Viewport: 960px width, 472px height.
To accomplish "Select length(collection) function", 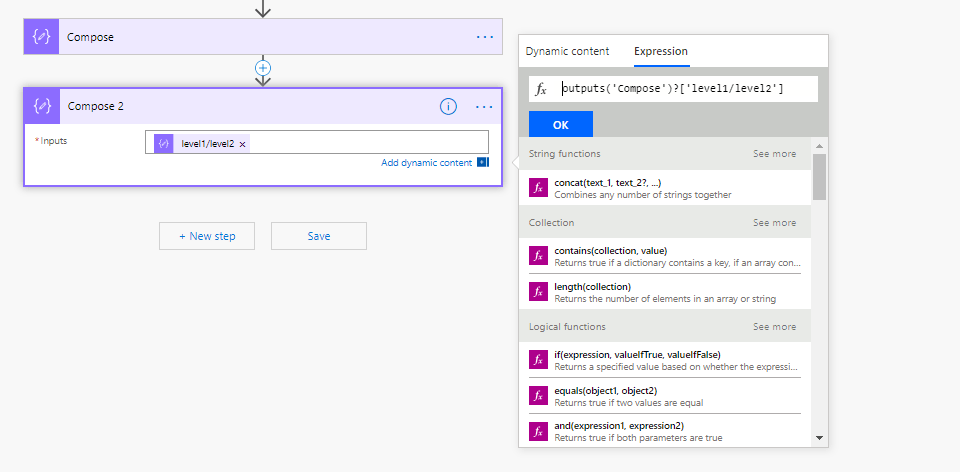I will tap(665, 292).
